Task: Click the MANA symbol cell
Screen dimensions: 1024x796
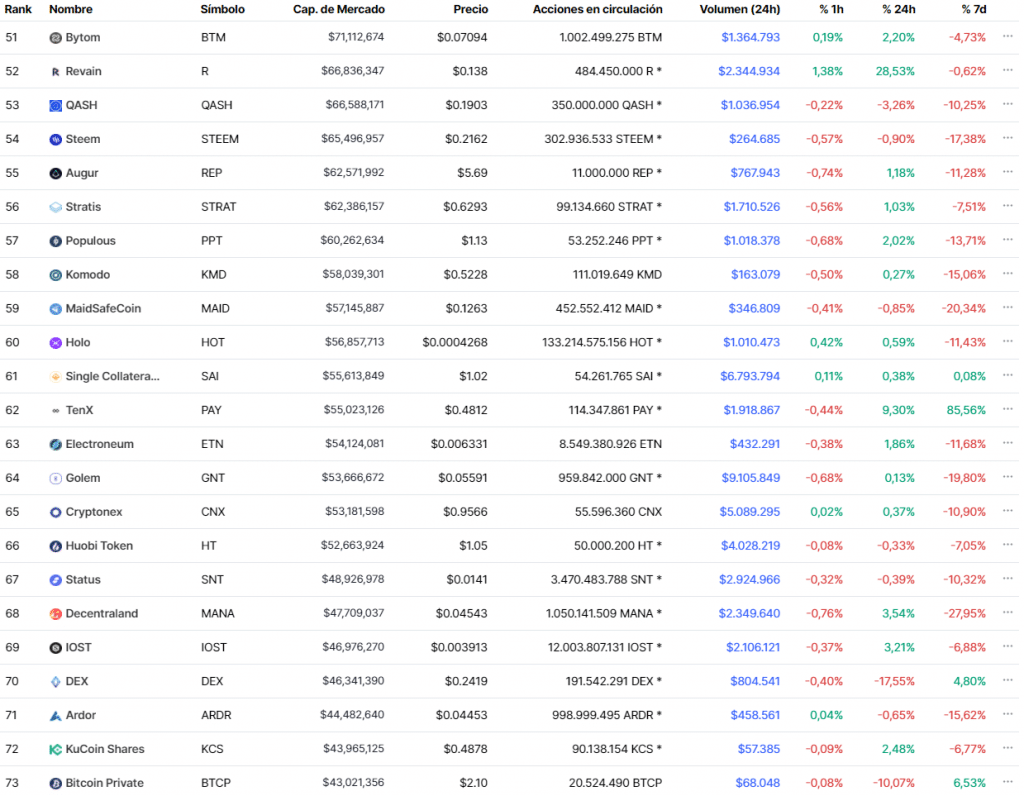Action: [x=217, y=614]
